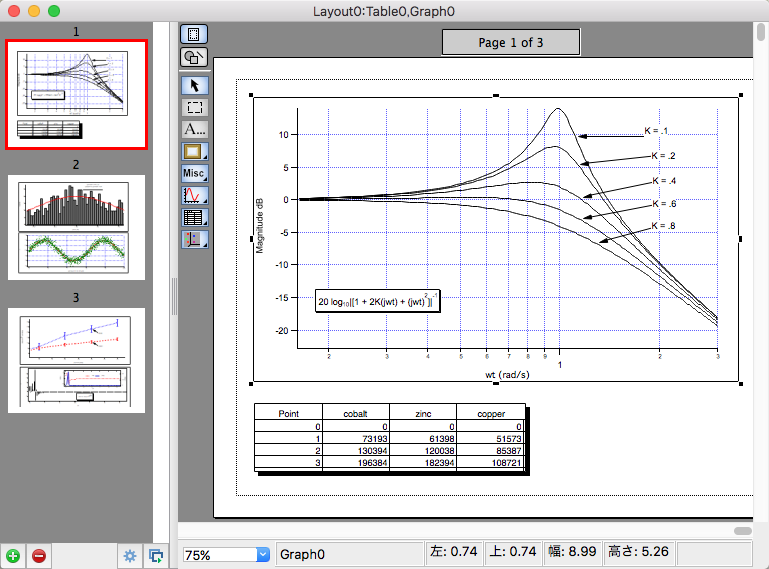The height and width of the screenshot is (569, 769).
Task: Click the K = .6 annotation label
Action: [x=664, y=204]
